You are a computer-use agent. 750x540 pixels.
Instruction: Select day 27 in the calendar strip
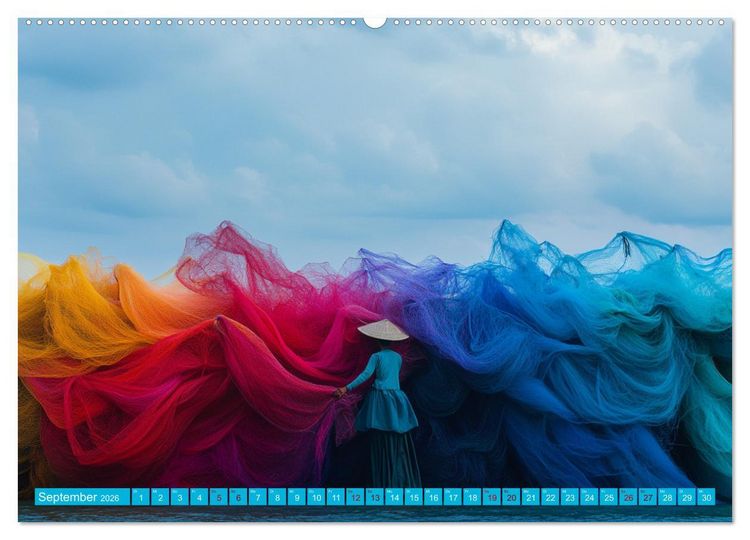pyautogui.click(x=647, y=497)
